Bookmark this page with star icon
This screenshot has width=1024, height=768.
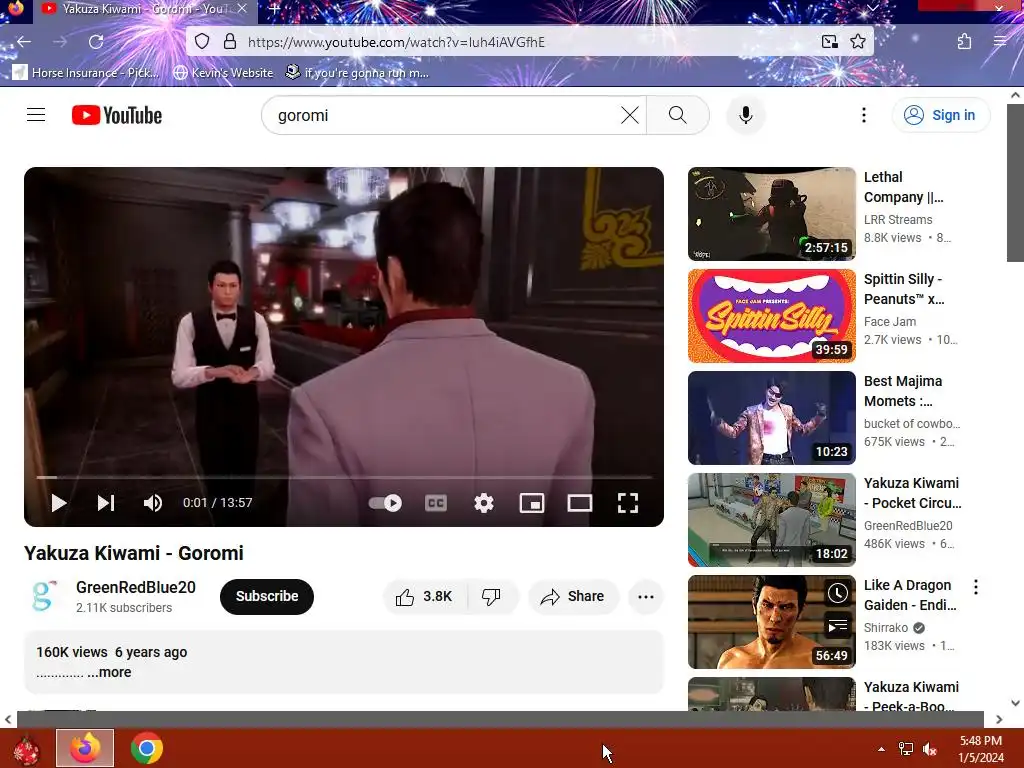(858, 42)
